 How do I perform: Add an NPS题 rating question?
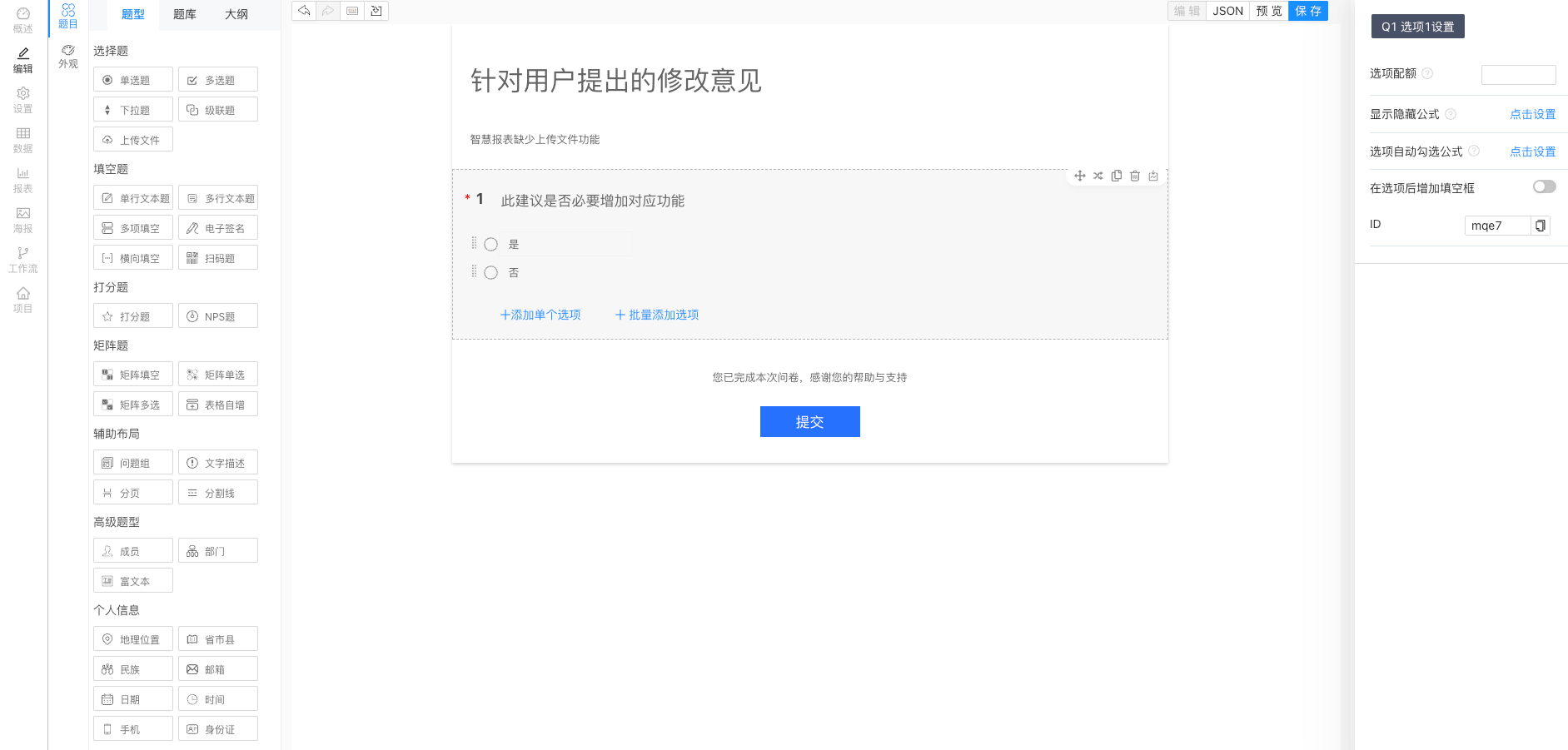(217, 315)
